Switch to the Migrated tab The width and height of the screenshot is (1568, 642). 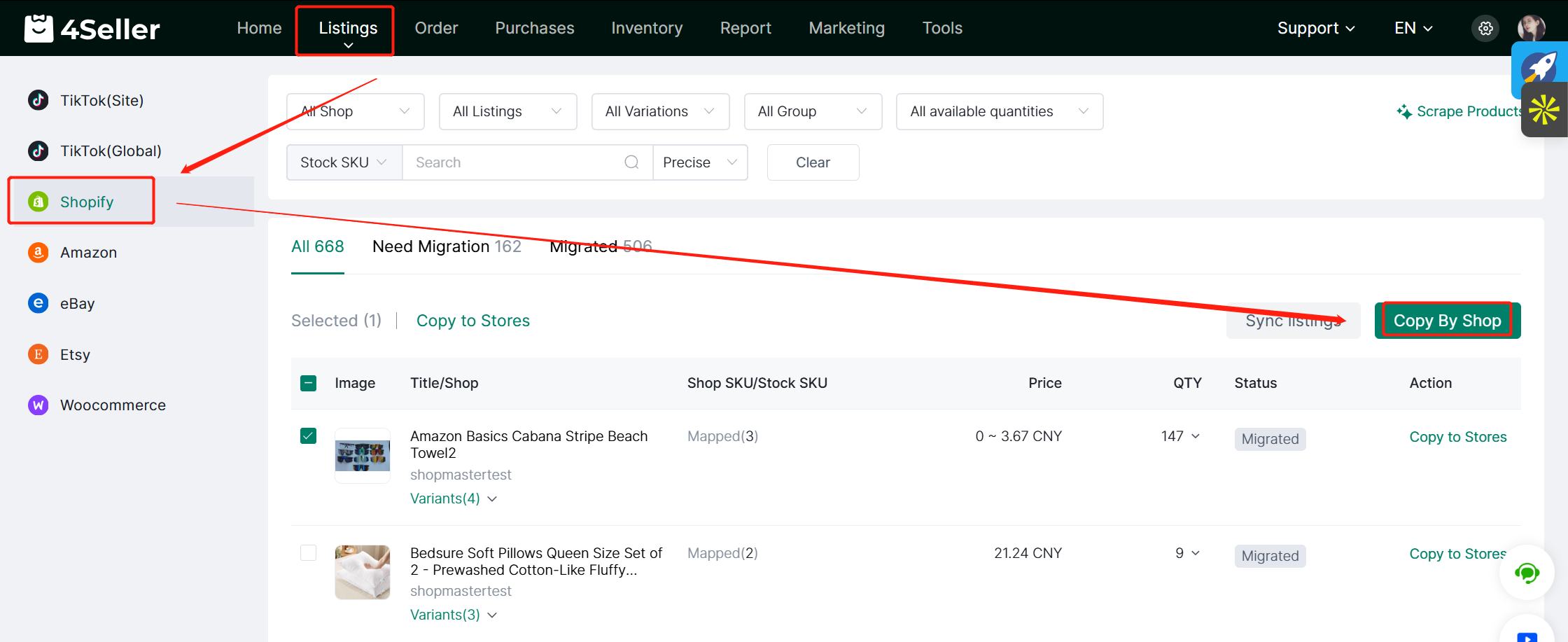pos(601,246)
